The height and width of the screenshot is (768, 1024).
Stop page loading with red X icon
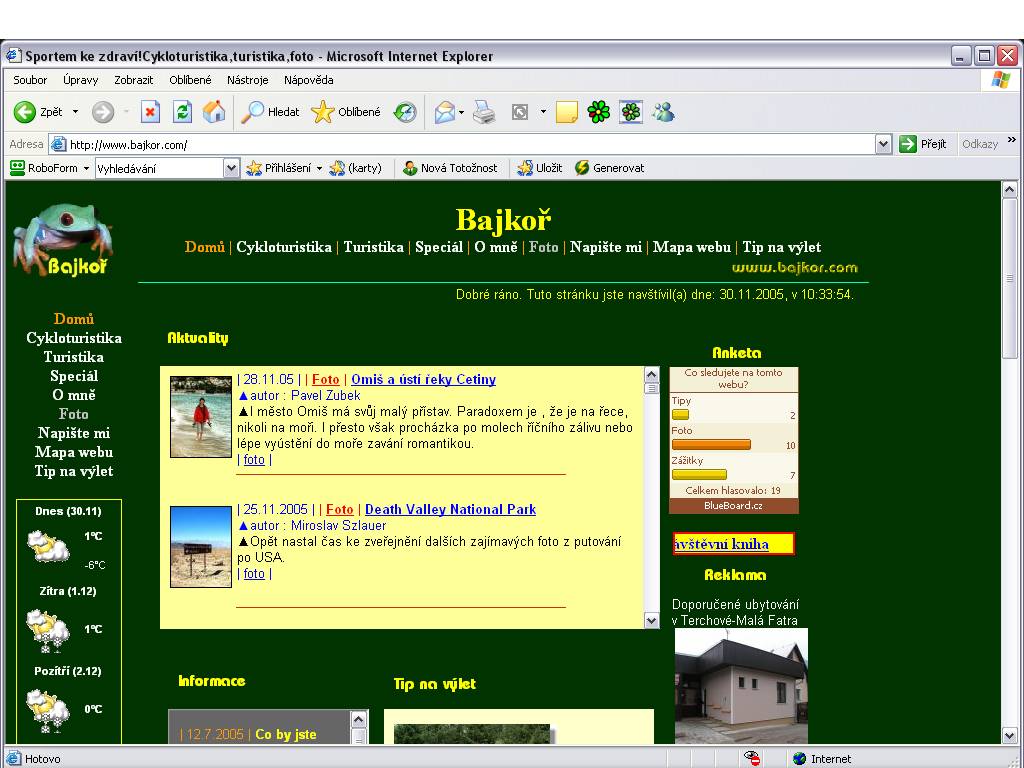(150, 112)
